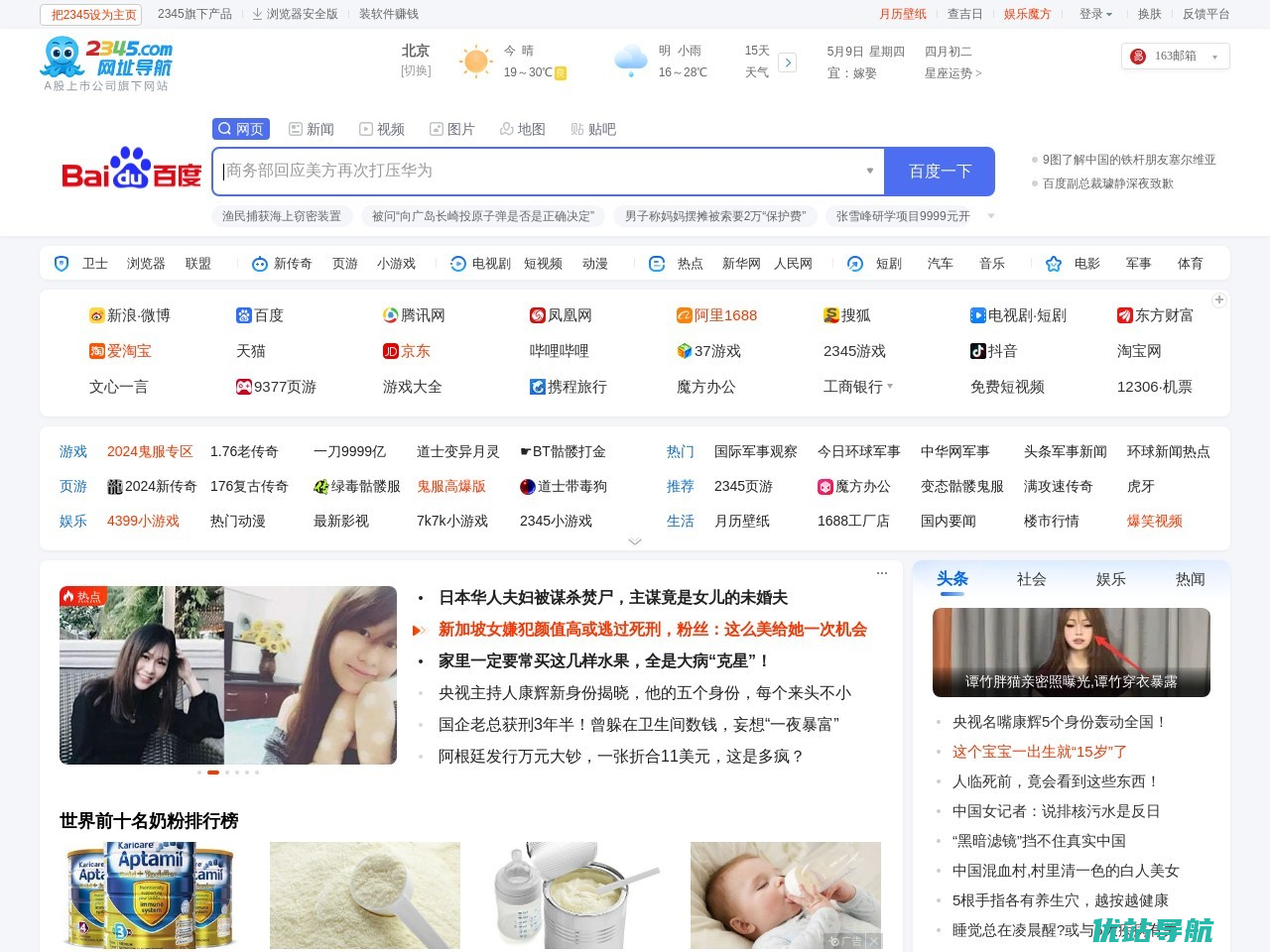Click the shield icon beside 卫士

[x=62, y=264]
